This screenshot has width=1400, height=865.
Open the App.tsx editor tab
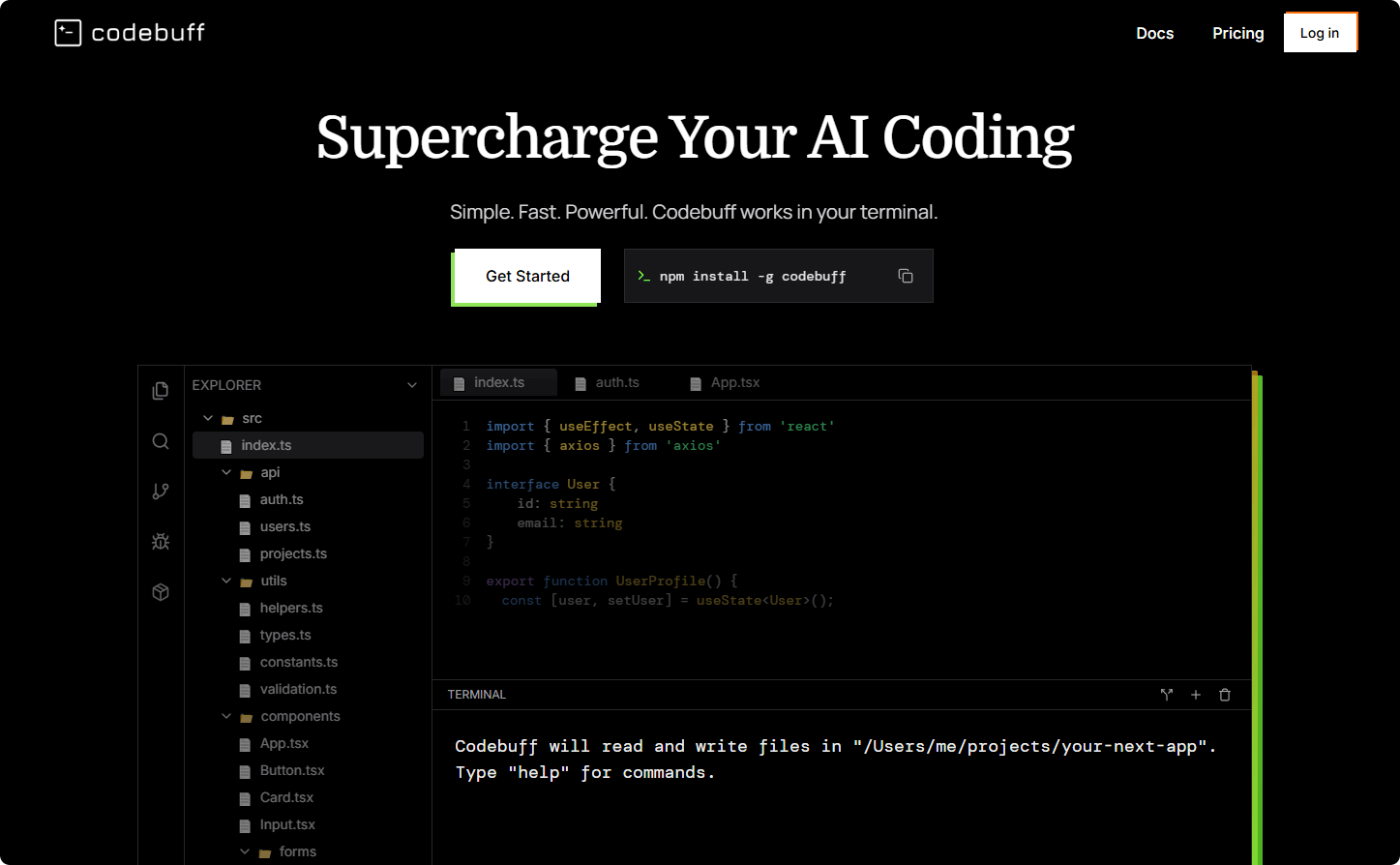pyautogui.click(x=734, y=382)
